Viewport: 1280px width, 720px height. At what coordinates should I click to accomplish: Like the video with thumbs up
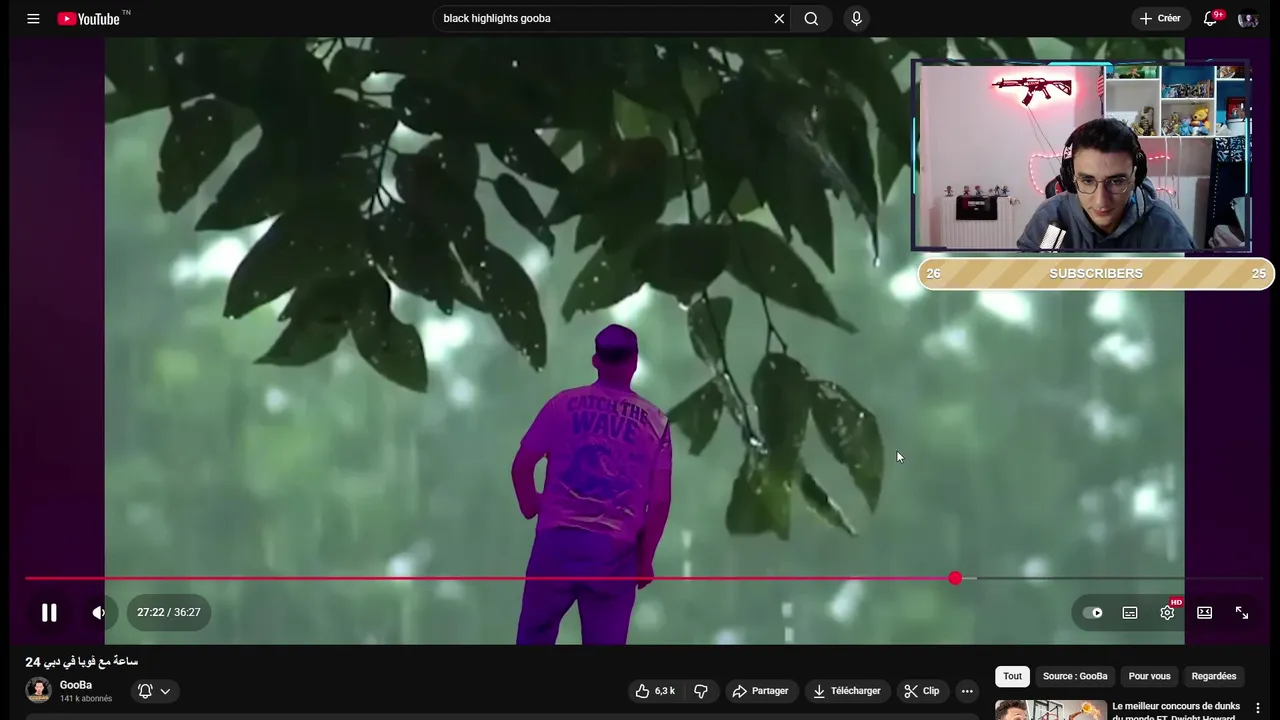click(x=656, y=691)
